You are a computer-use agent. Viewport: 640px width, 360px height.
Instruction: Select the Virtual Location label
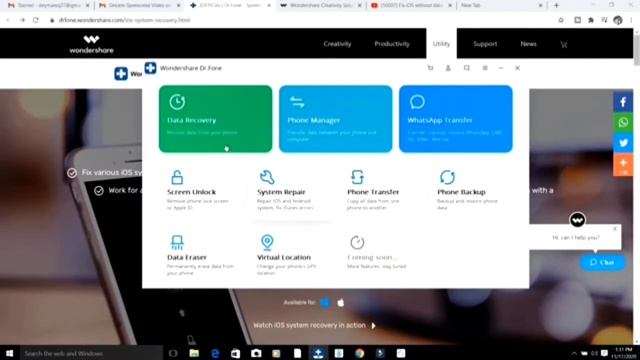[284, 257]
